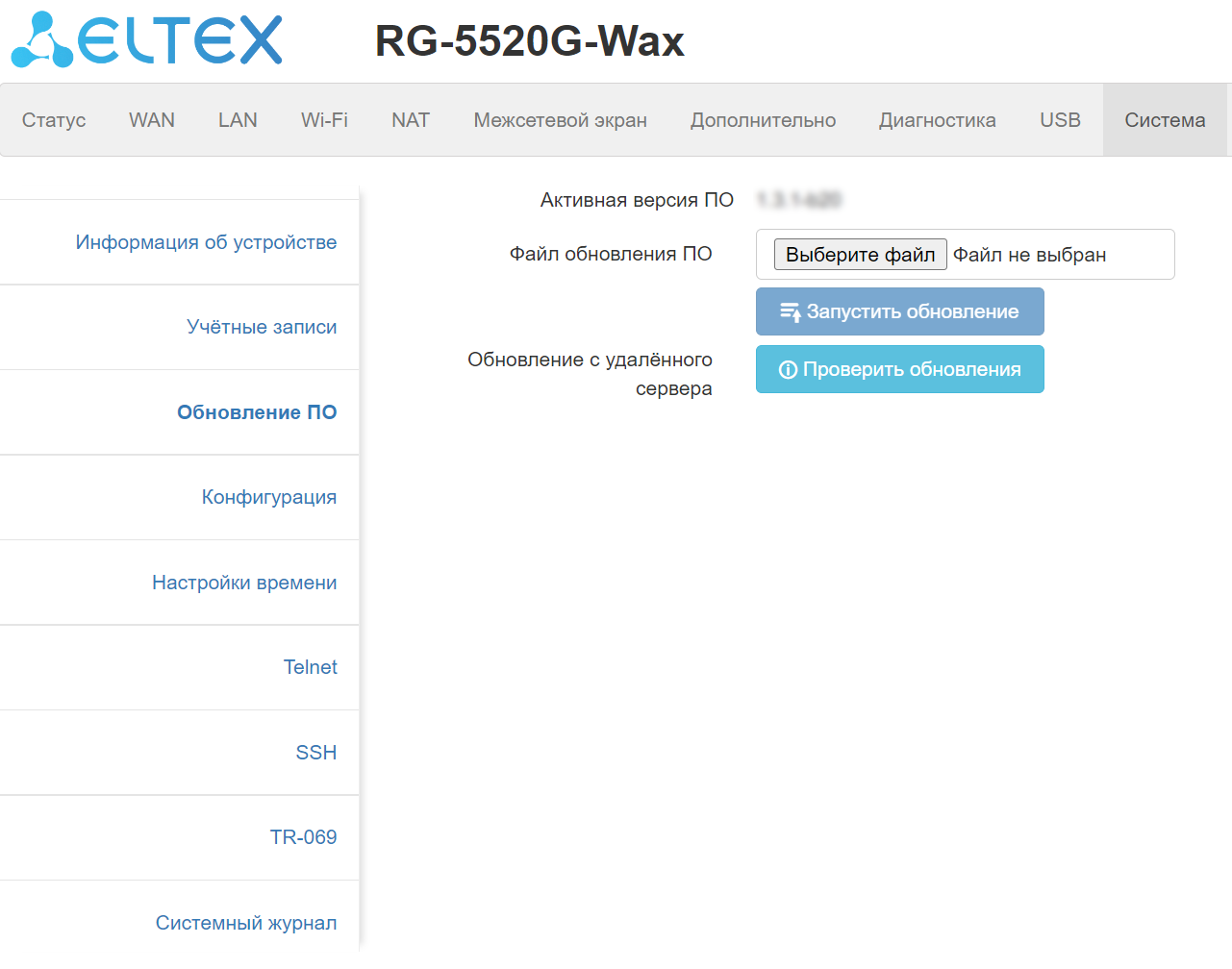The width and height of the screenshot is (1232, 969).
Task: Open the Статус tab
Action: click(x=54, y=120)
